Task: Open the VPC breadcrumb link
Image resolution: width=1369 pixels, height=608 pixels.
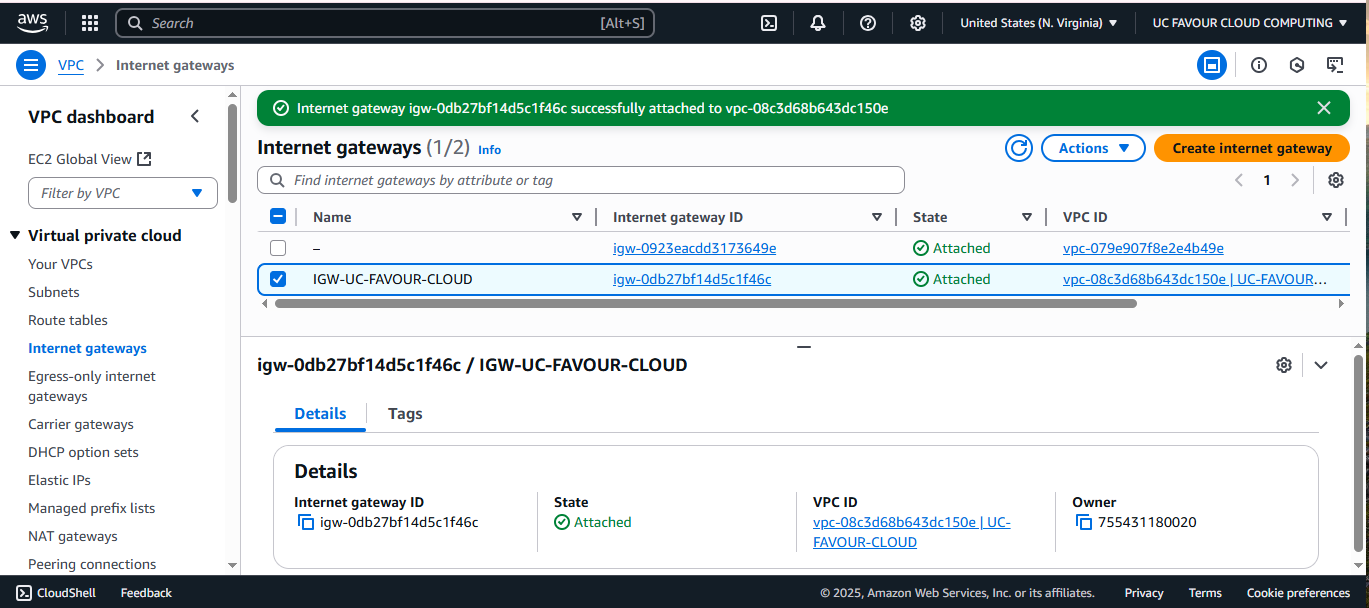Action: click(71, 65)
